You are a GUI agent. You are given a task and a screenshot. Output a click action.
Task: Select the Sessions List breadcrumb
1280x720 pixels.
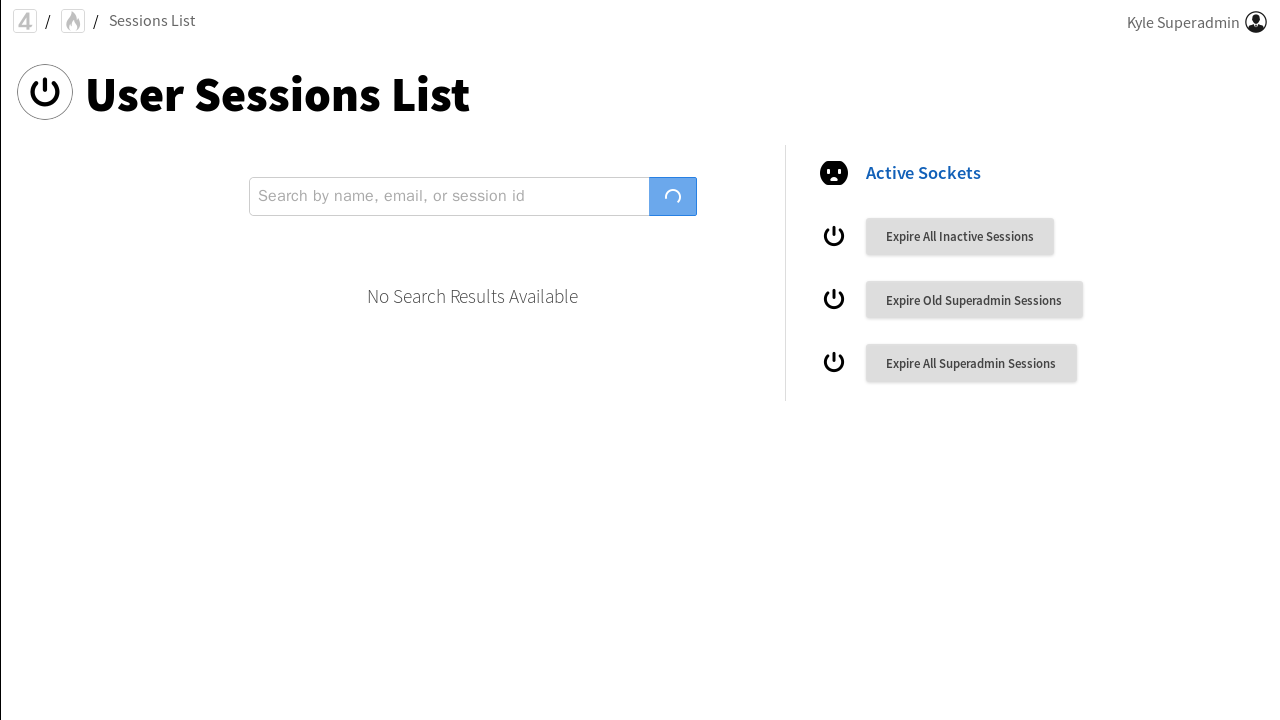152,21
